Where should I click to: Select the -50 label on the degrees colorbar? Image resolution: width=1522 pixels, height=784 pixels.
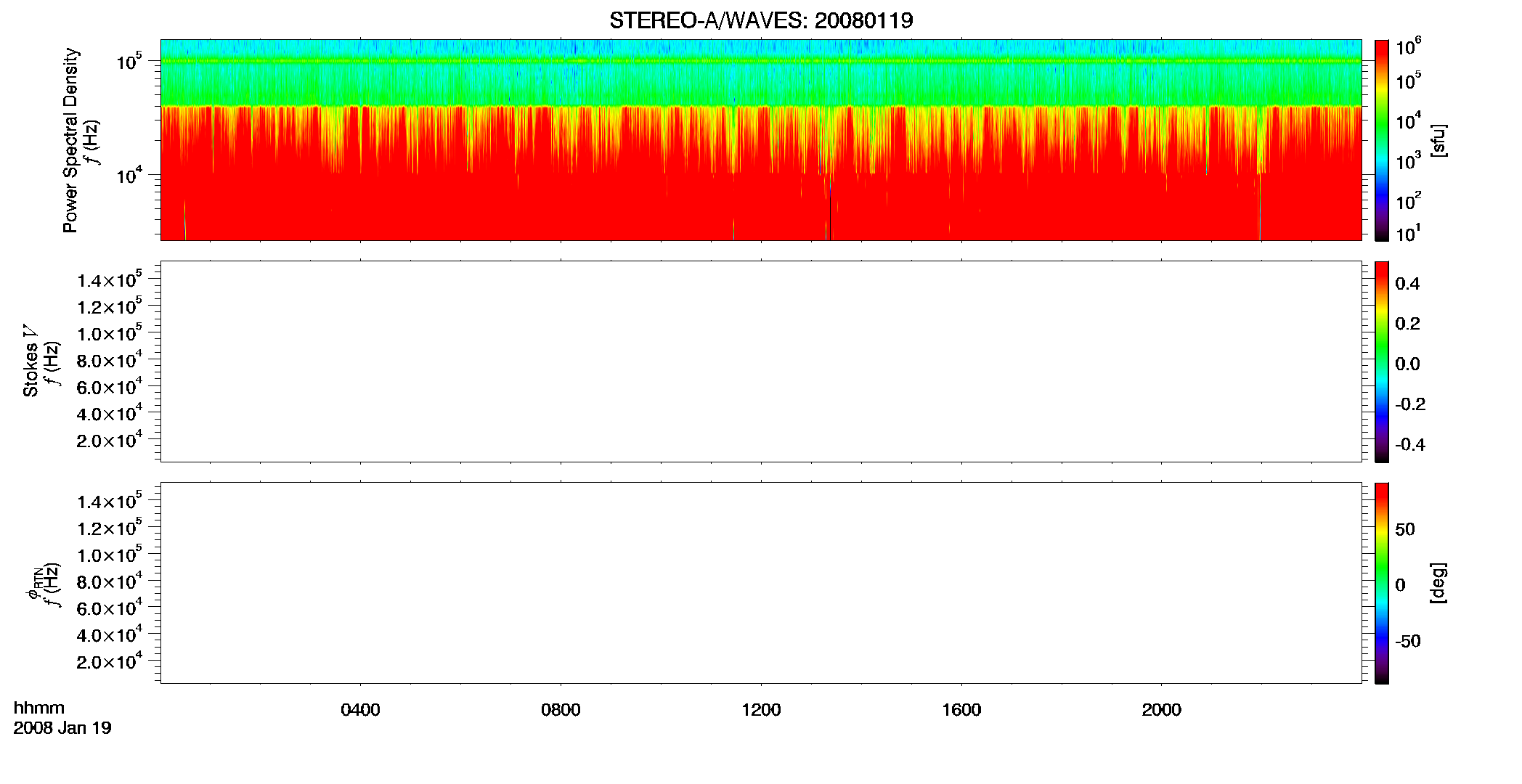(x=1408, y=641)
